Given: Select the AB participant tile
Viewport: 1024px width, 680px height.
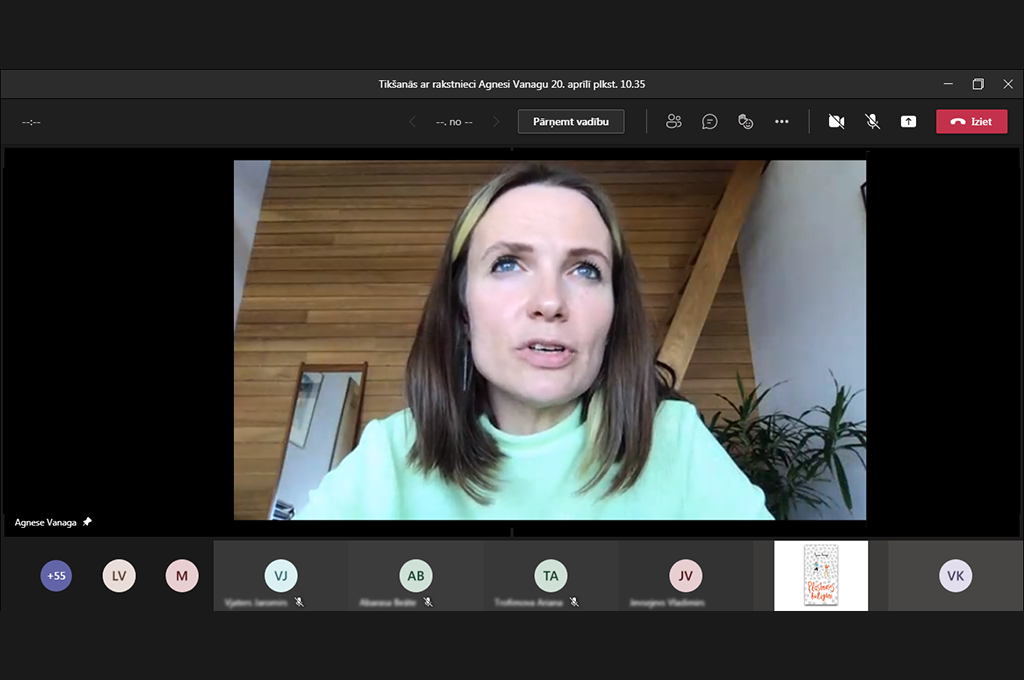Looking at the screenshot, I should [415, 575].
